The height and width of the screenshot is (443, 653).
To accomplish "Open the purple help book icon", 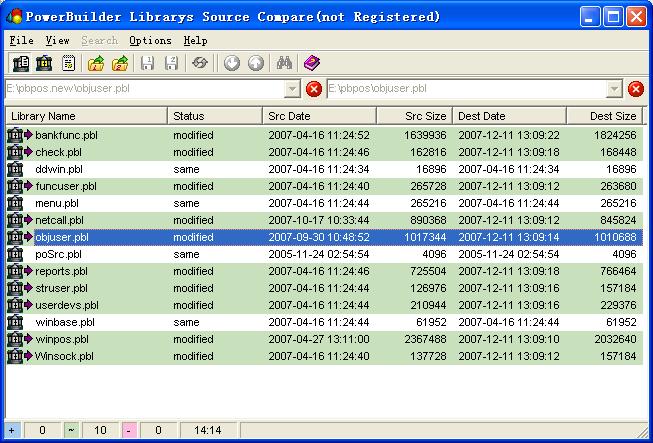I will [312, 63].
